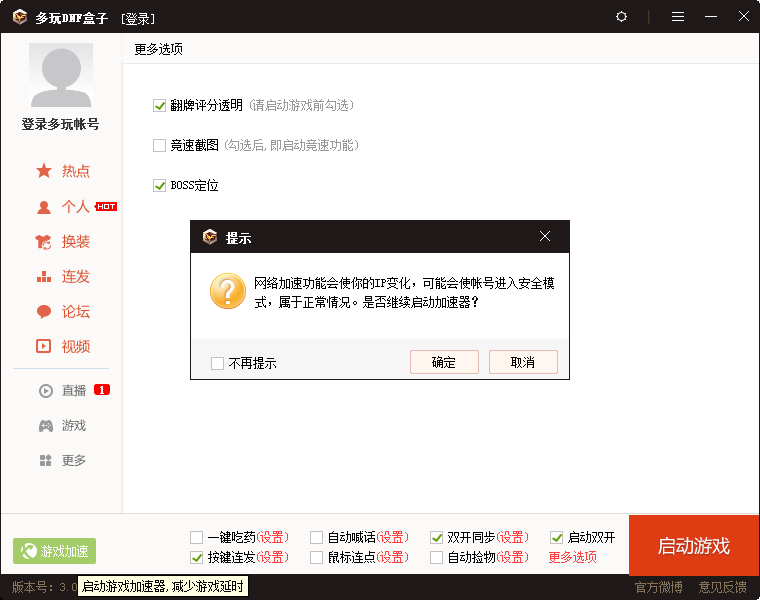Open the 换装 sidebar section
The width and height of the screenshot is (760, 600).
point(76,241)
